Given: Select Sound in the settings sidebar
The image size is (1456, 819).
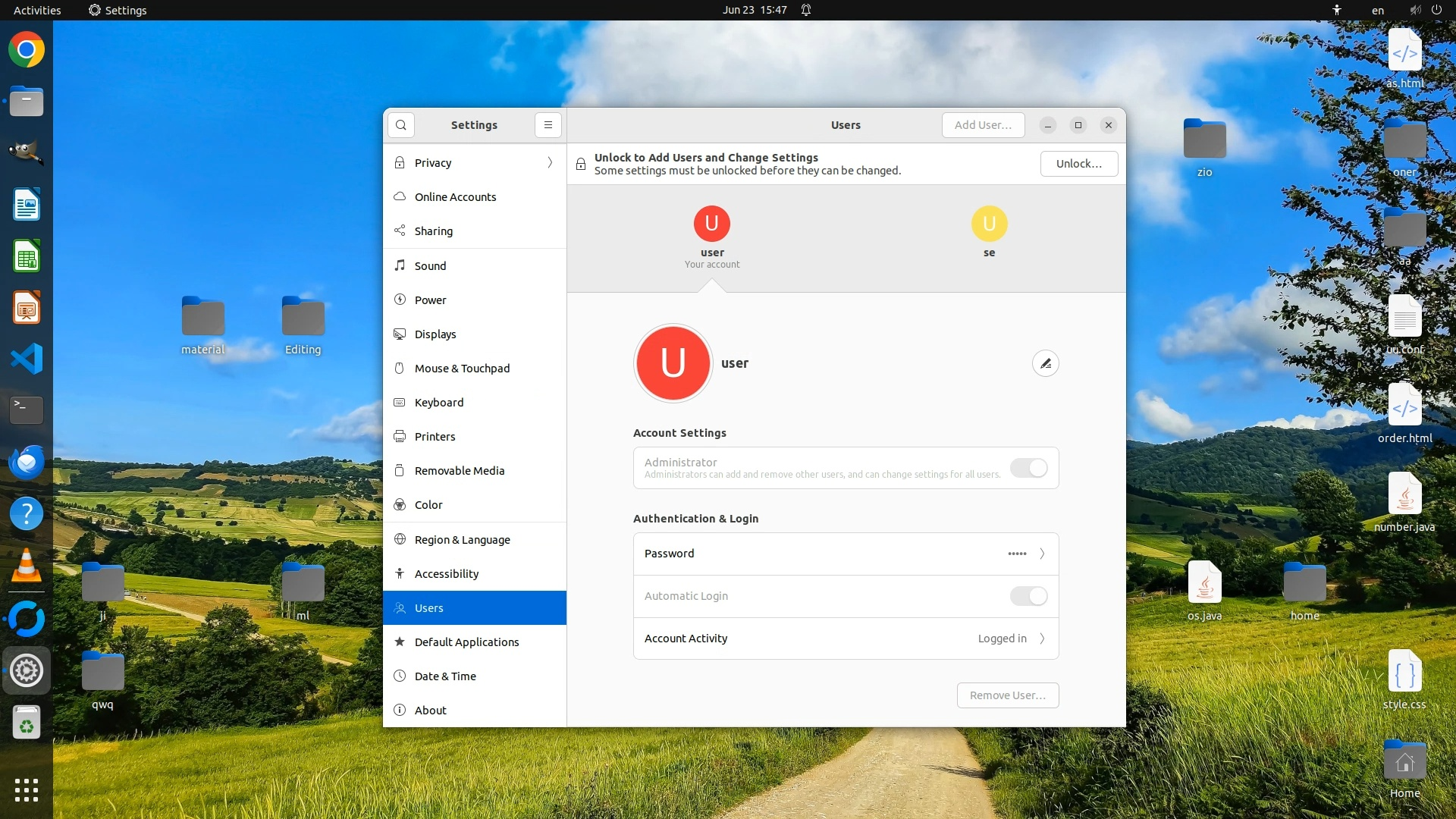Looking at the screenshot, I should pos(430,266).
